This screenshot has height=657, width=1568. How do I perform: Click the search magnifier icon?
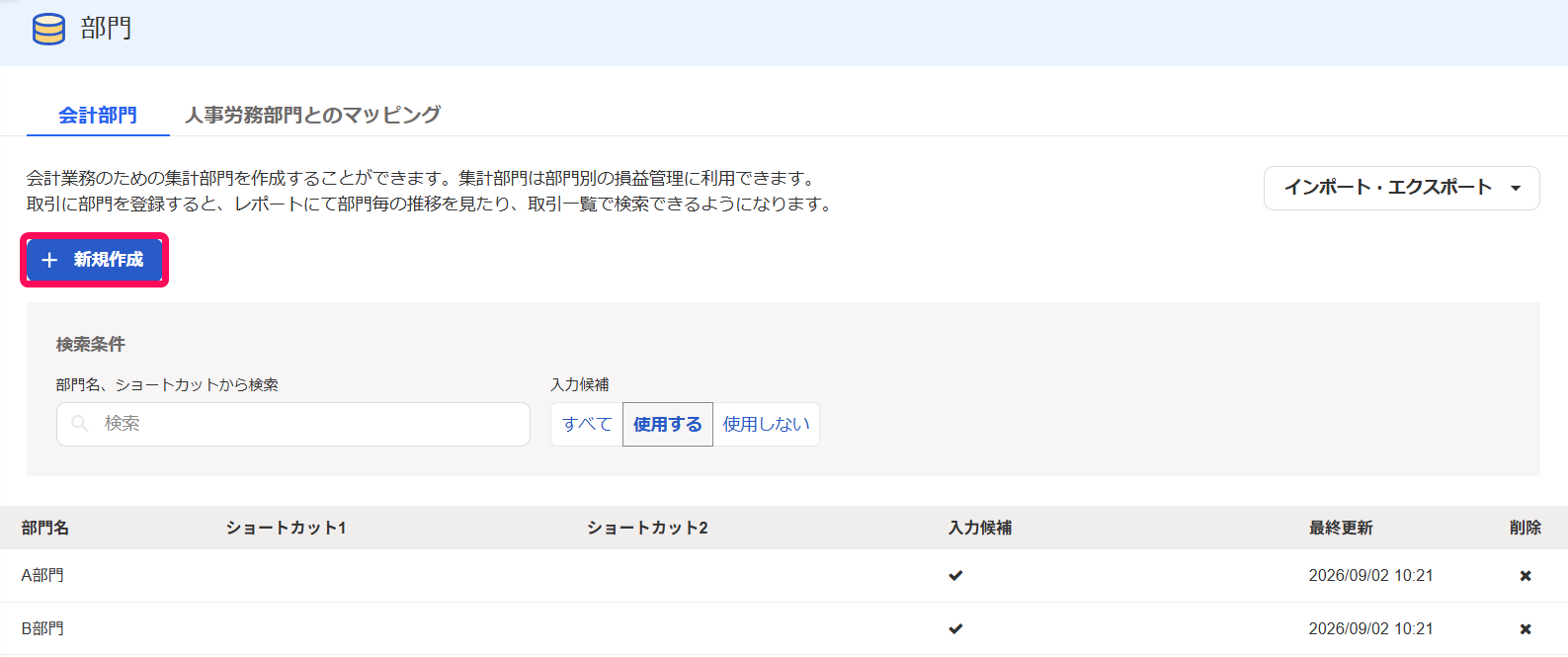(80, 424)
